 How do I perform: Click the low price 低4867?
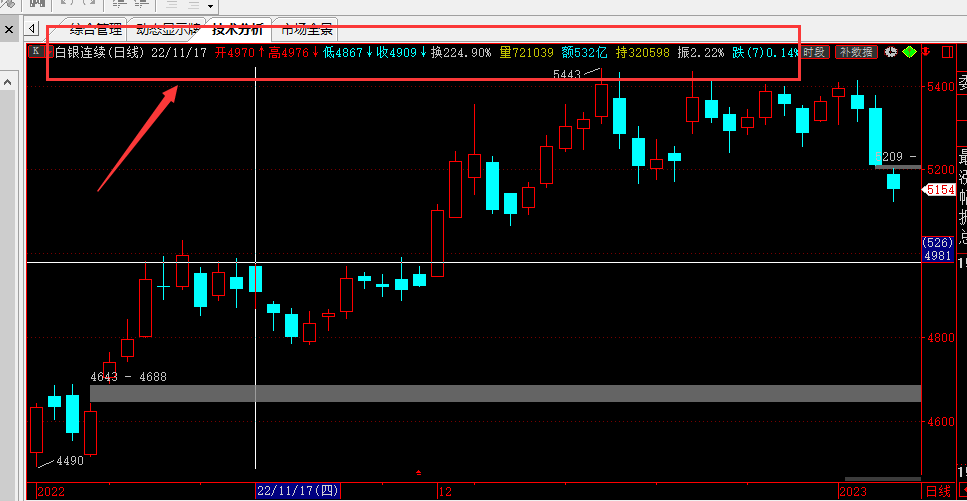(x=343, y=52)
